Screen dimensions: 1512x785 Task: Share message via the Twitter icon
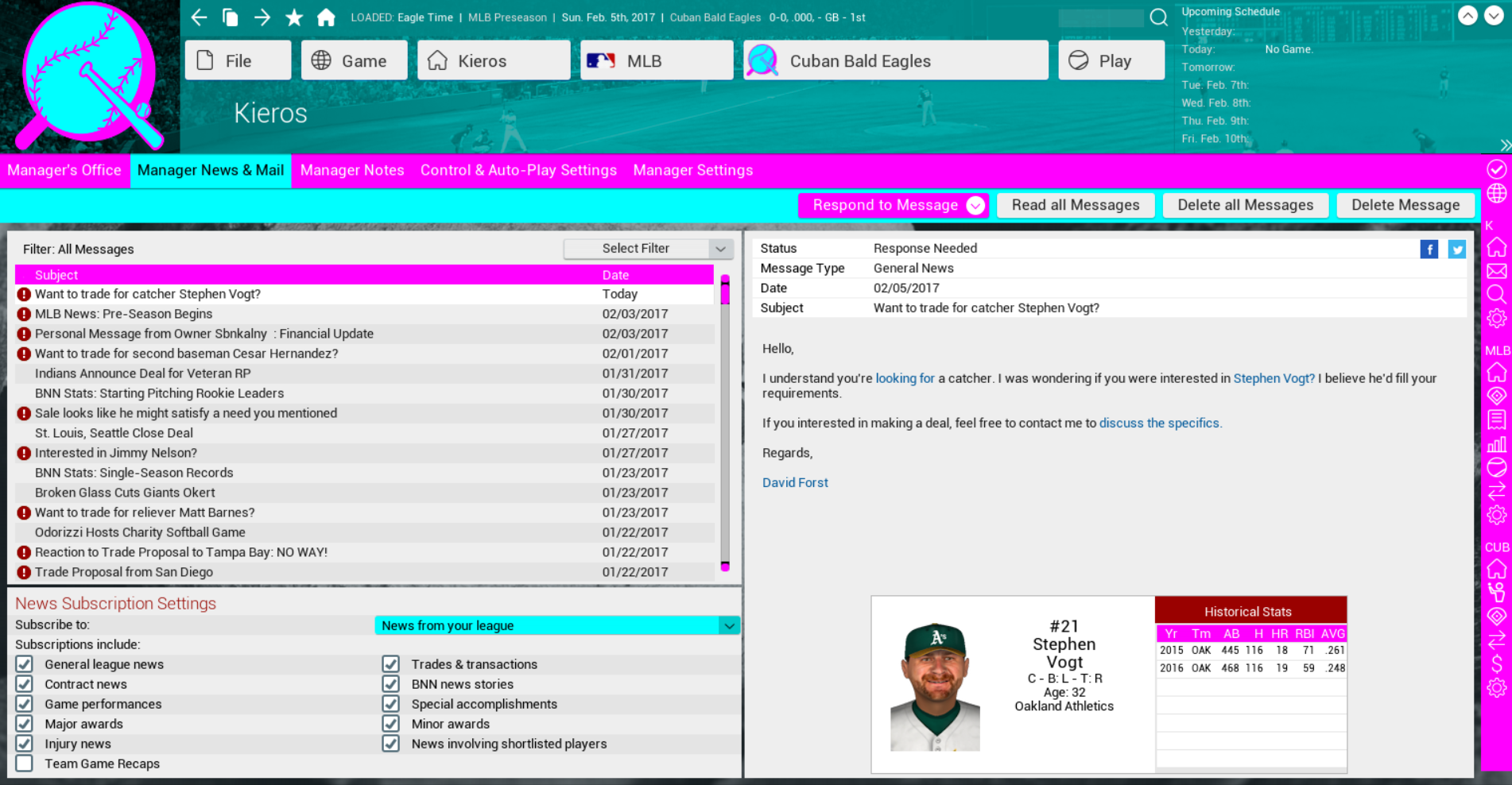pyautogui.click(x=1457, y=249)
